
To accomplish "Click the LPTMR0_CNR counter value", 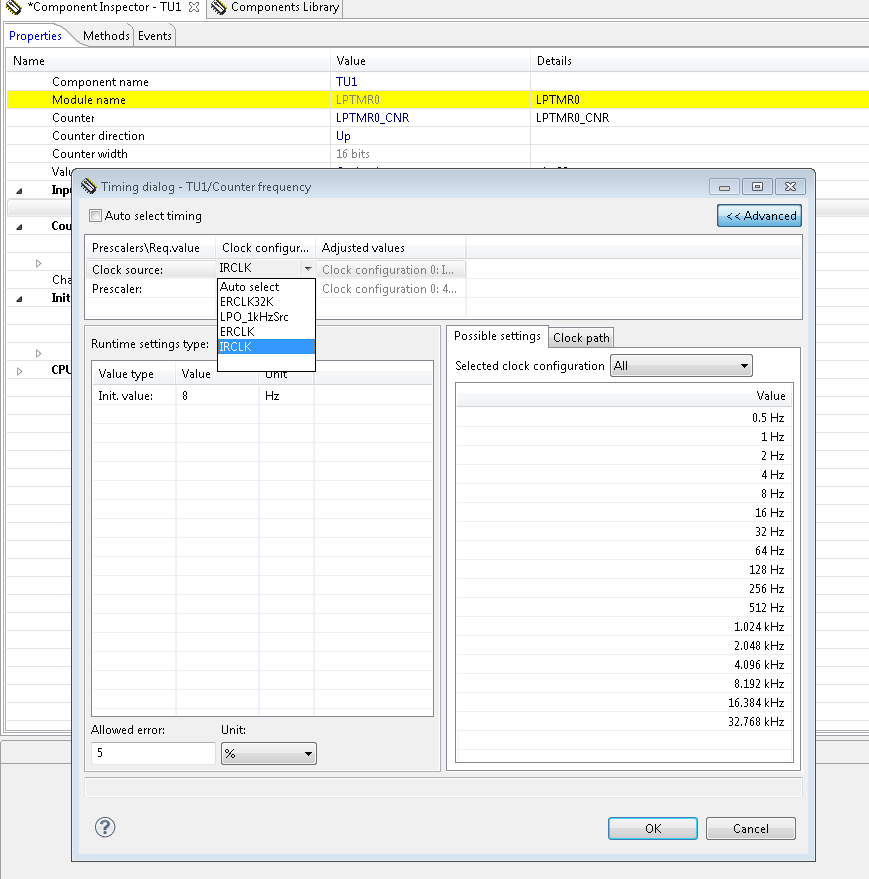I will point(372,118).
